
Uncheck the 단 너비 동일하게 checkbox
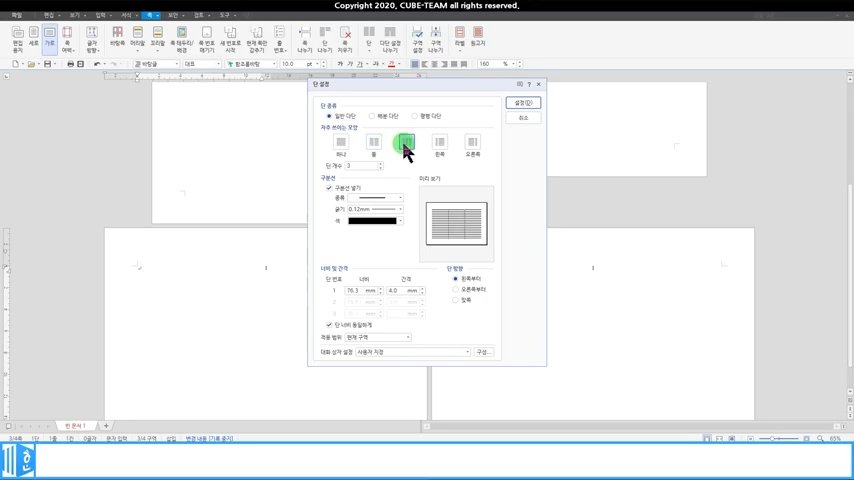tap(329, 325)
